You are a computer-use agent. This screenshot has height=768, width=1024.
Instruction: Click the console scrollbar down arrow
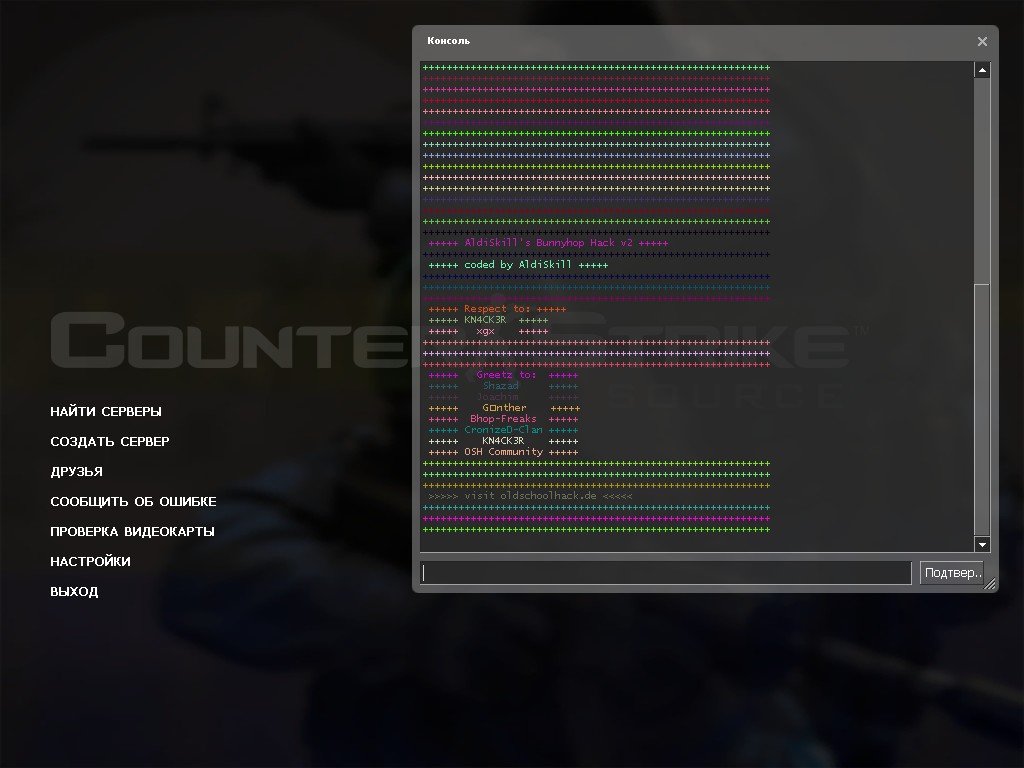[982, 544]
